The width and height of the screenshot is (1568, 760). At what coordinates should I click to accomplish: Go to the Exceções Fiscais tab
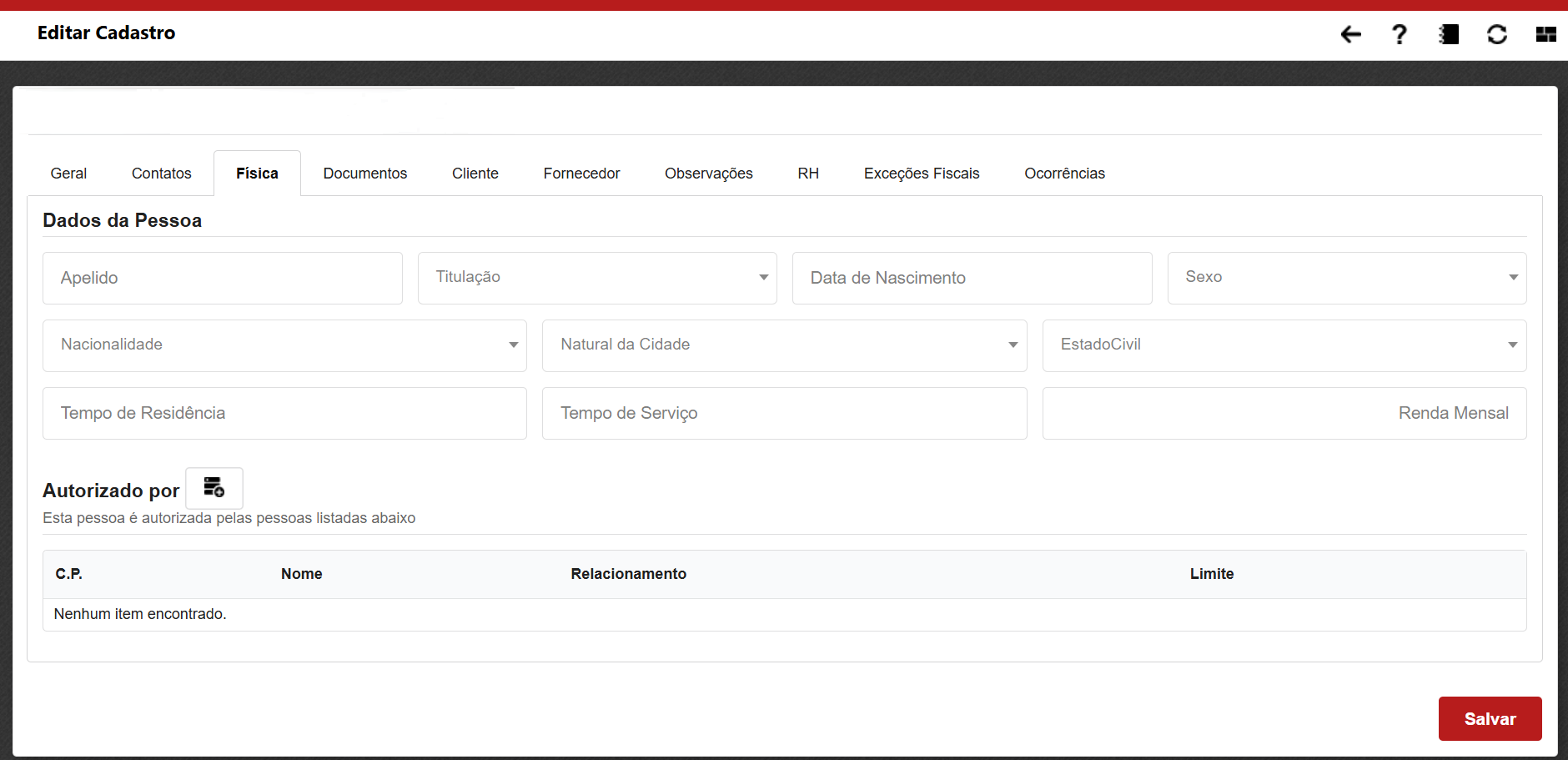[x=922, y=174]
